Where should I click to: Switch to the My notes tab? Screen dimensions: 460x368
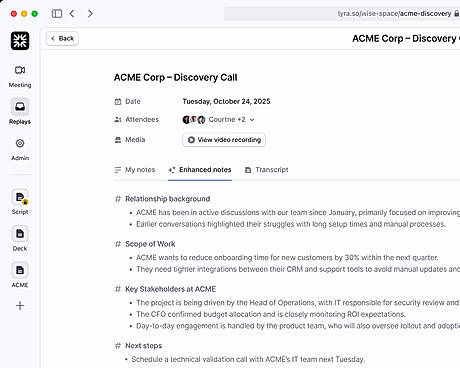pos(135,170)
